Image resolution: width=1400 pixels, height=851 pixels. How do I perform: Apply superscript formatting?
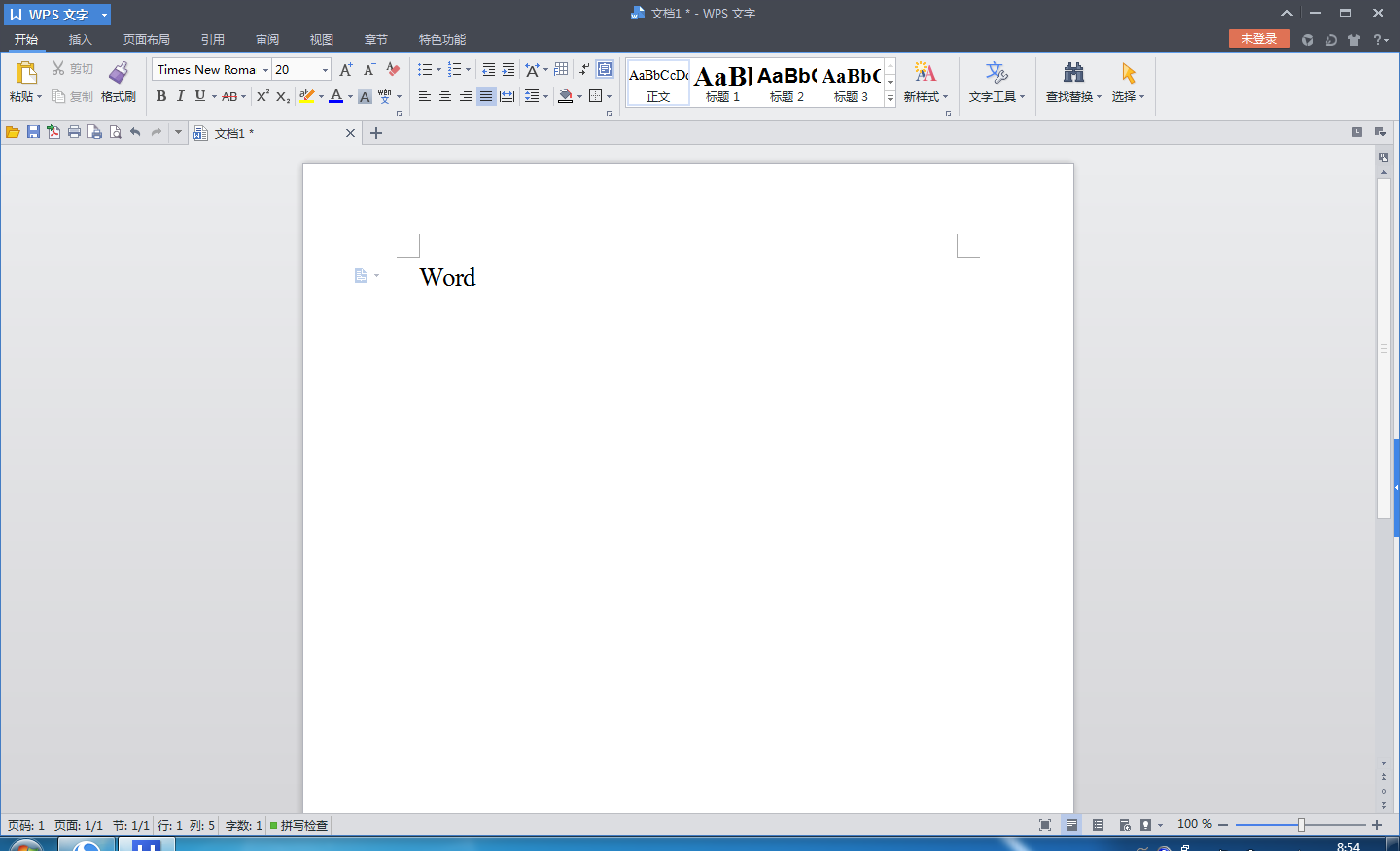(x=262, y=96)
